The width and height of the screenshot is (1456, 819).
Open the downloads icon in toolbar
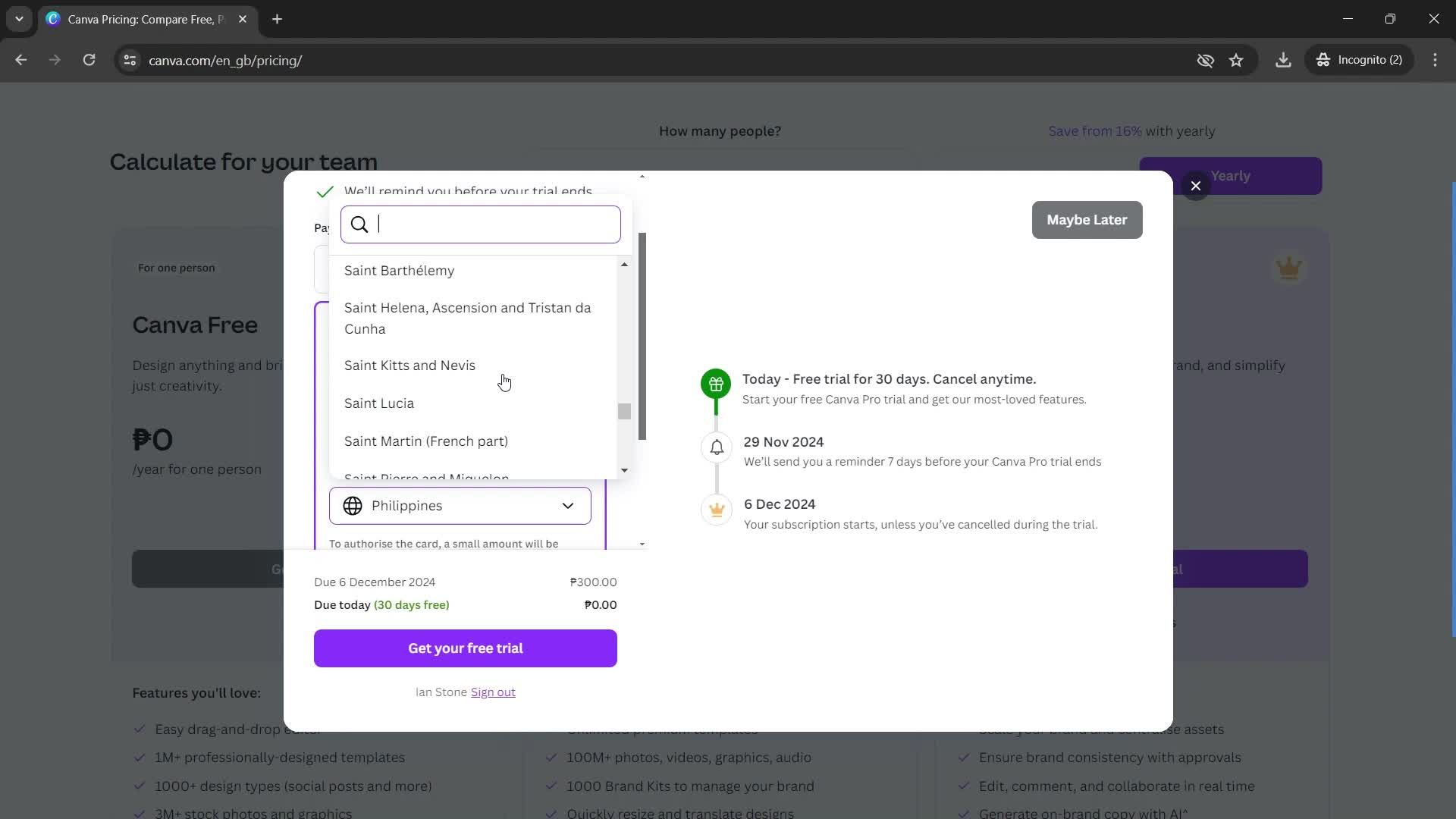pos(1283,60)
